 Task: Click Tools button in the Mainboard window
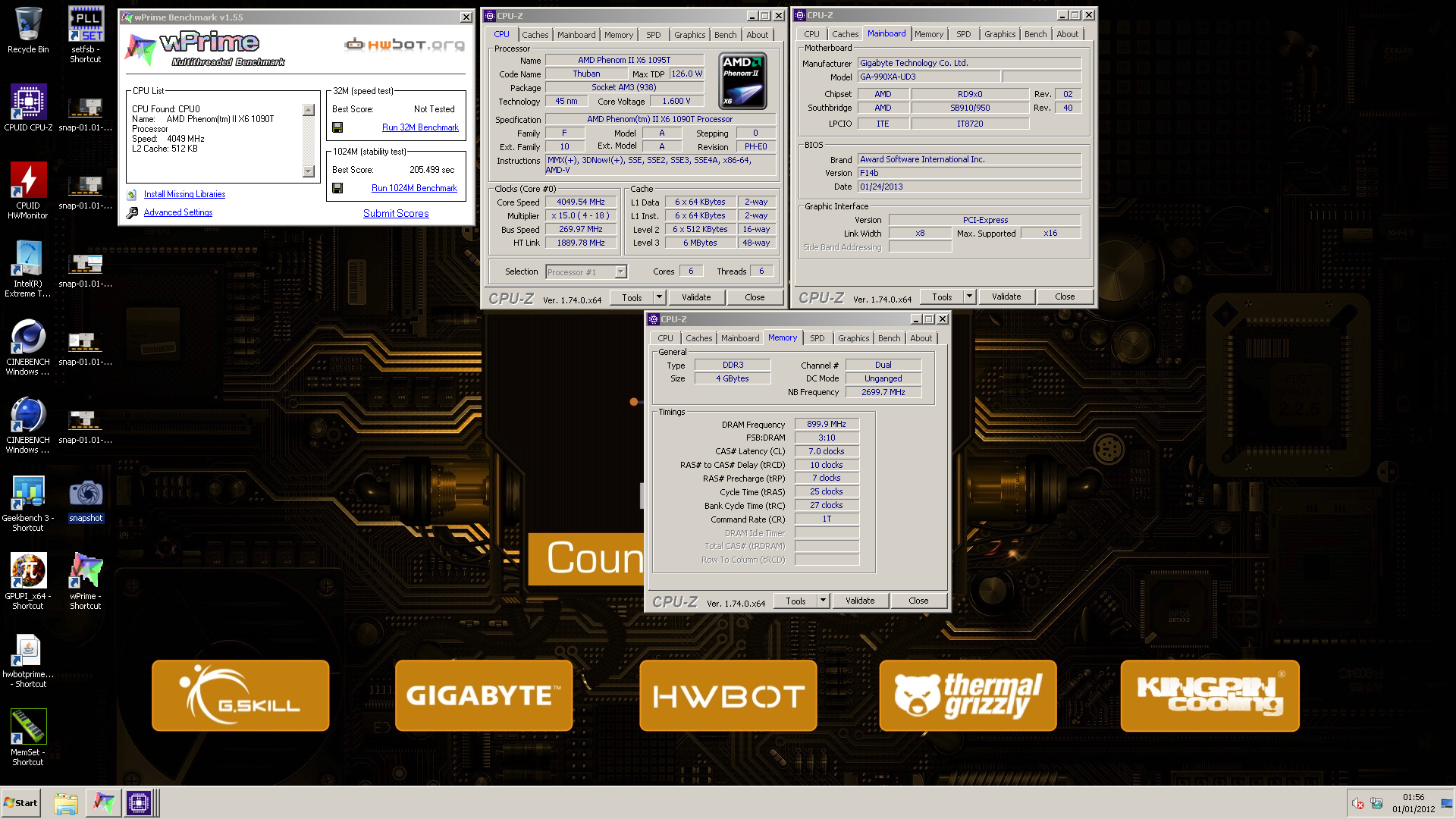(942, 297)
